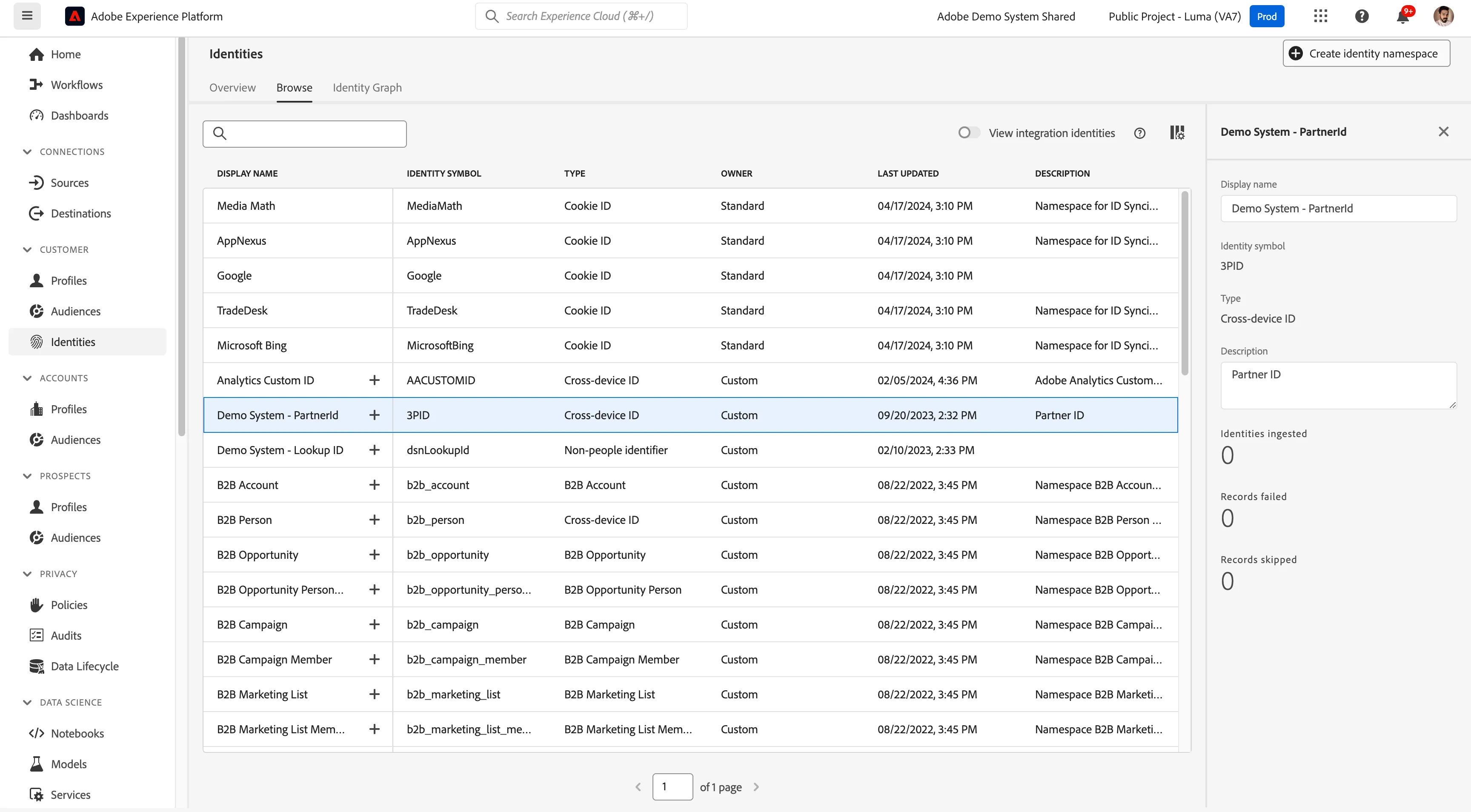Go to the next page arrow

click(x=756, y=787)
